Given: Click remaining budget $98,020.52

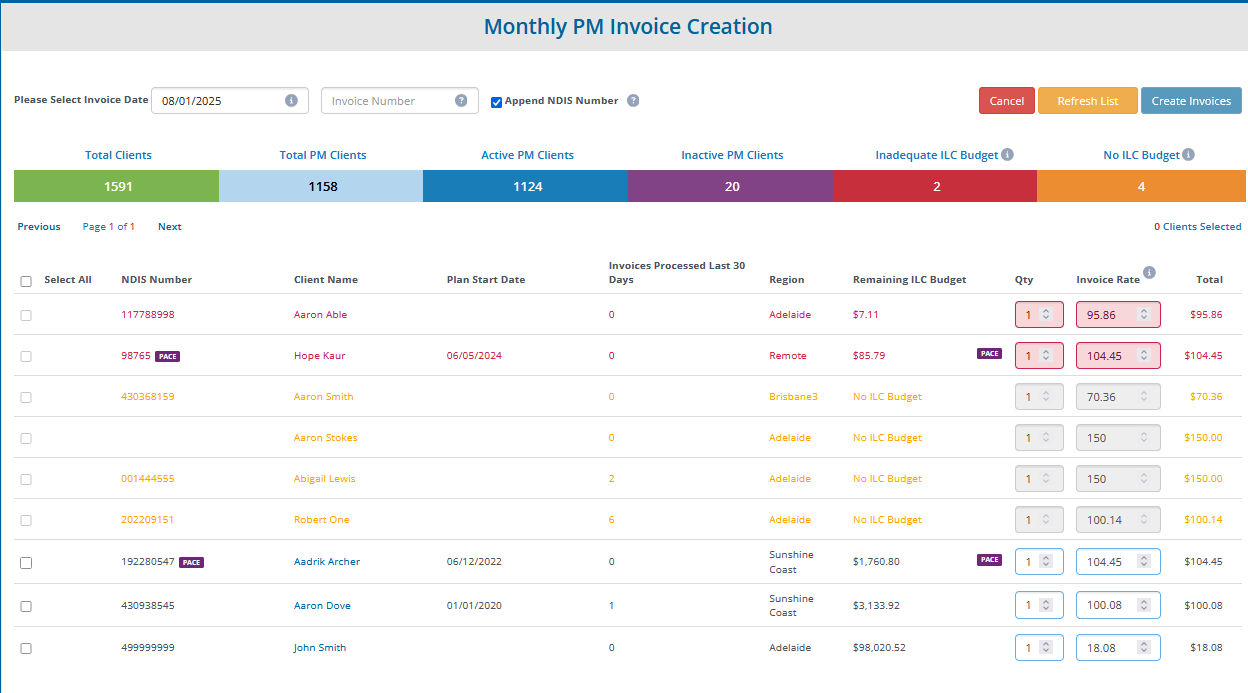Looking at the screenshot, I should [880, 648].
